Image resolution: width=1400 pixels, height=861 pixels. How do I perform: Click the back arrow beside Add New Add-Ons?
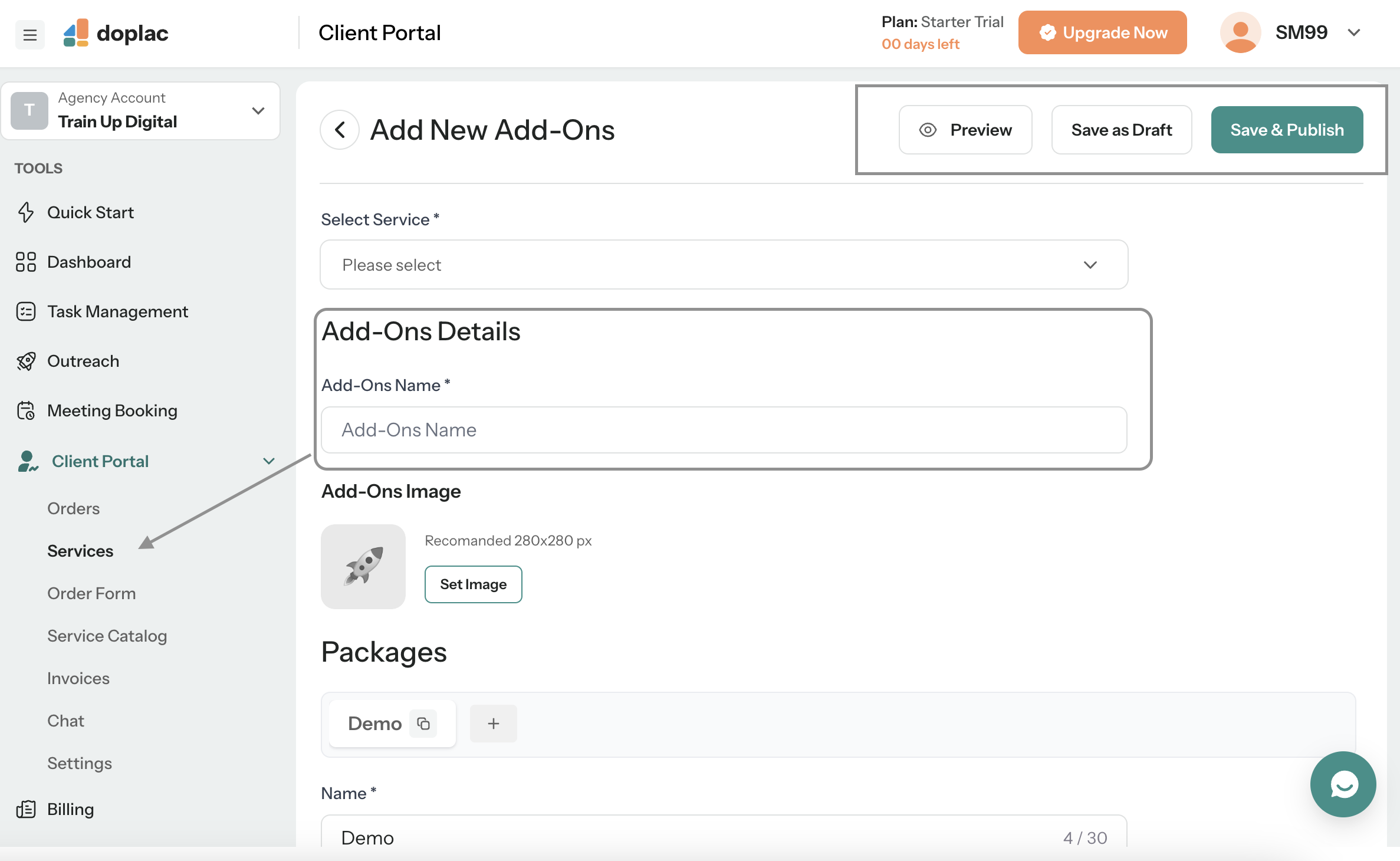340,130
